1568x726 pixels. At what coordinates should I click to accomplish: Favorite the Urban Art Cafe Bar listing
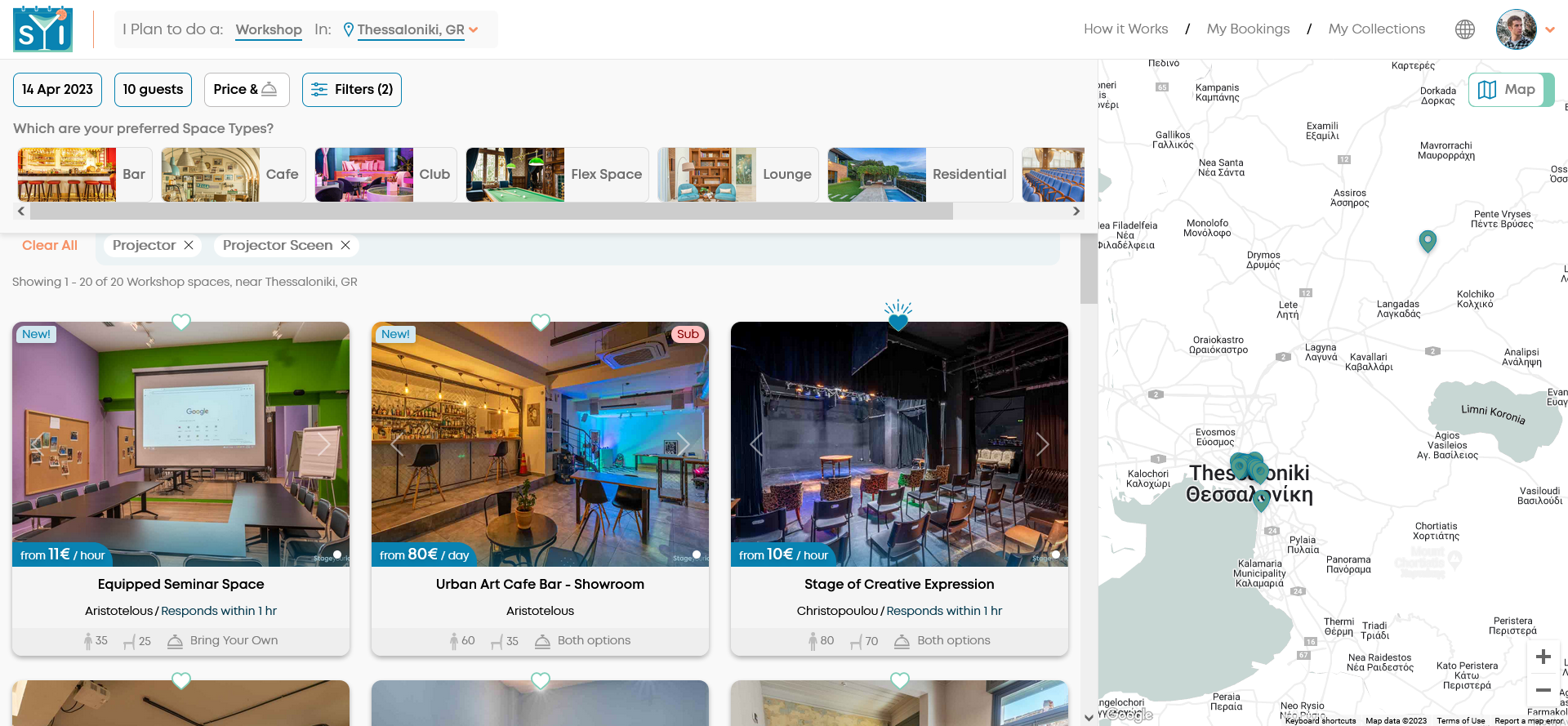coord(541,323)
